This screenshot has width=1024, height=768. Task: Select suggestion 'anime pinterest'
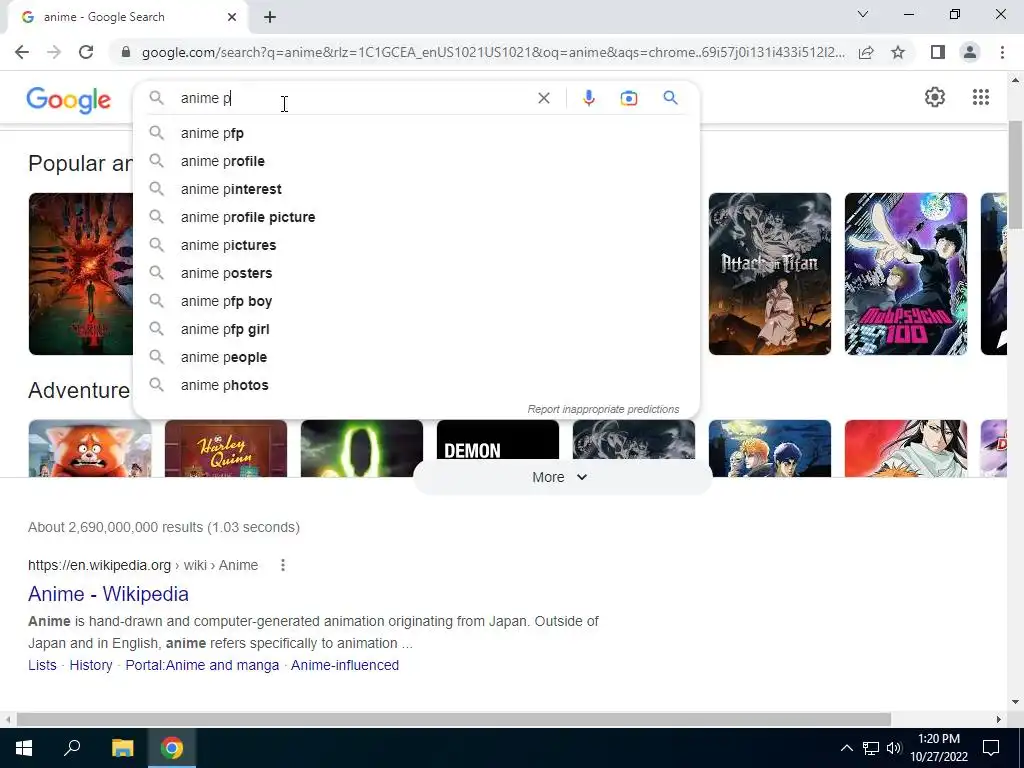pos(417,189)
